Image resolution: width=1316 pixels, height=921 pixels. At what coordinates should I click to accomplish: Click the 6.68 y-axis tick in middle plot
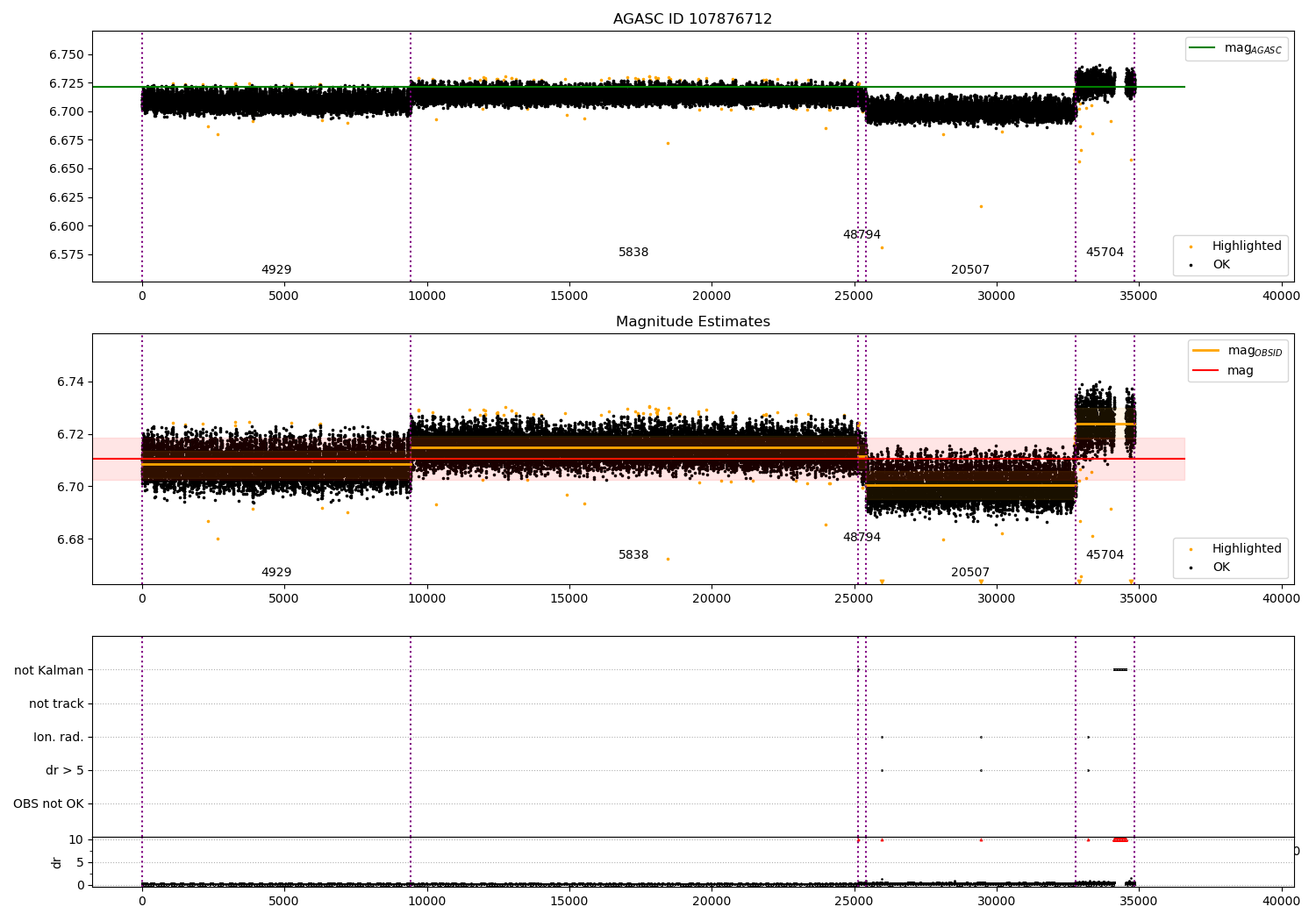(x=71, y=539)
